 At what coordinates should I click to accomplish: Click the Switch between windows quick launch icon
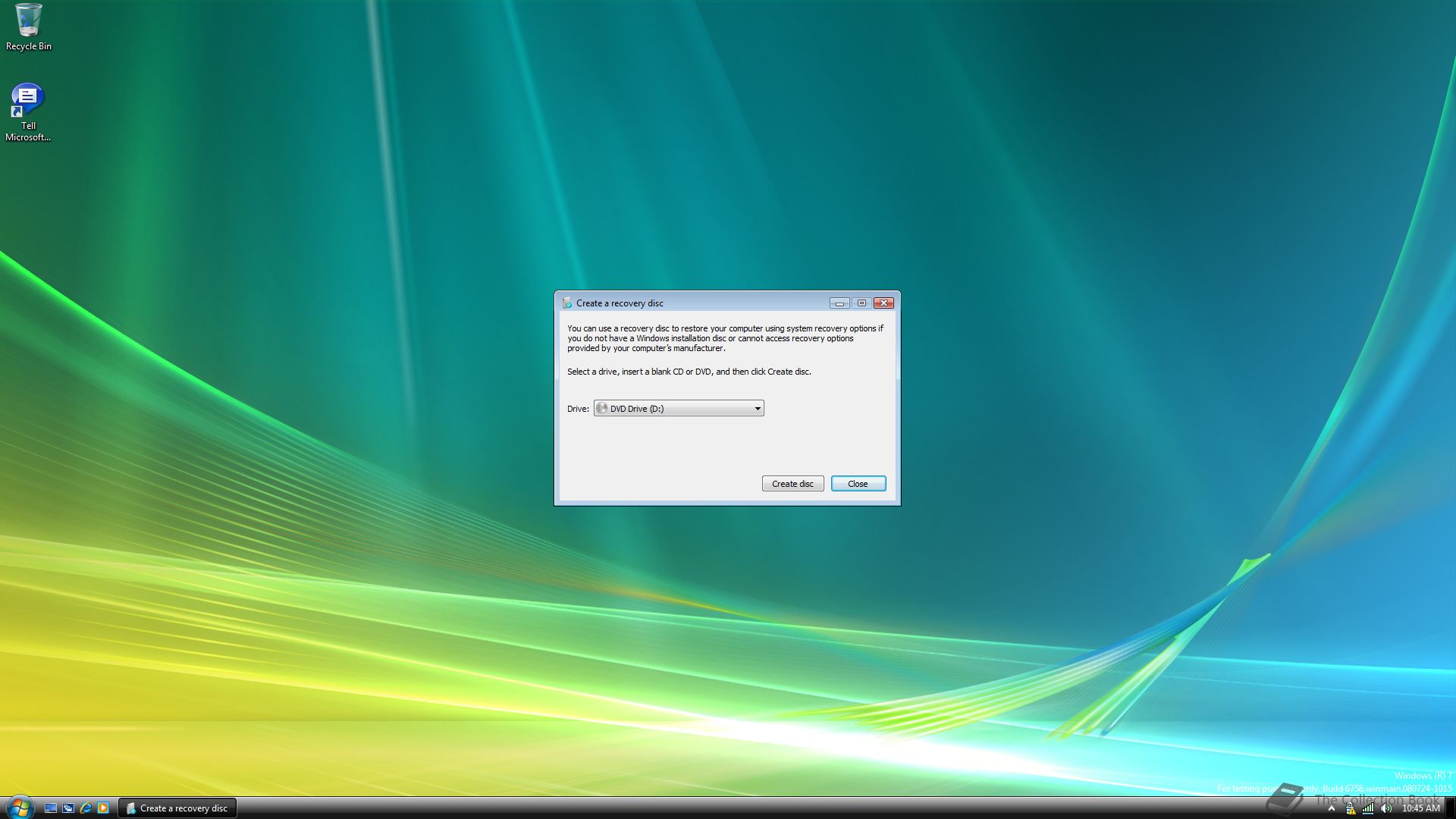(x=68, y=808)
